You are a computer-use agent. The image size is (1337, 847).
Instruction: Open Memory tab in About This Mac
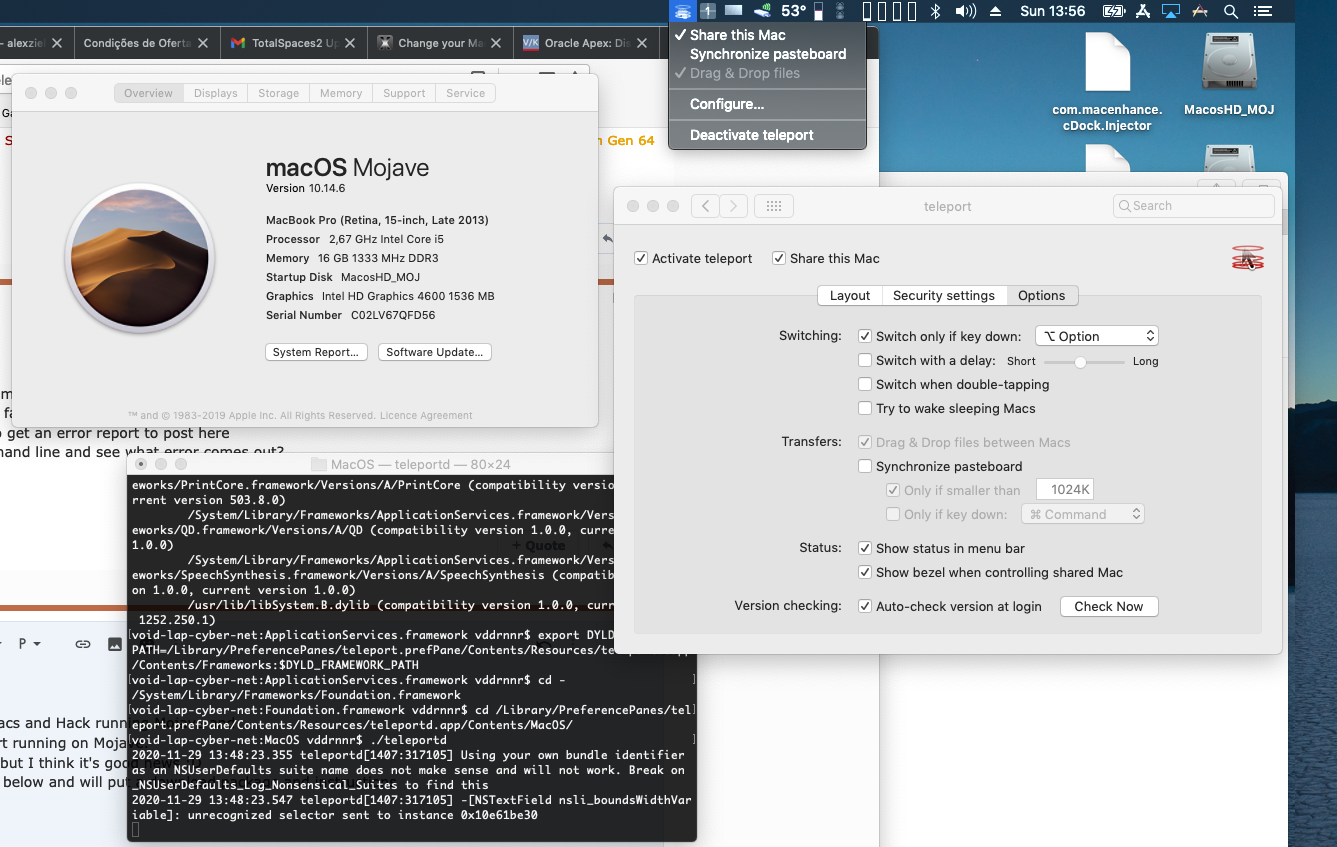(x=341, y=93)
